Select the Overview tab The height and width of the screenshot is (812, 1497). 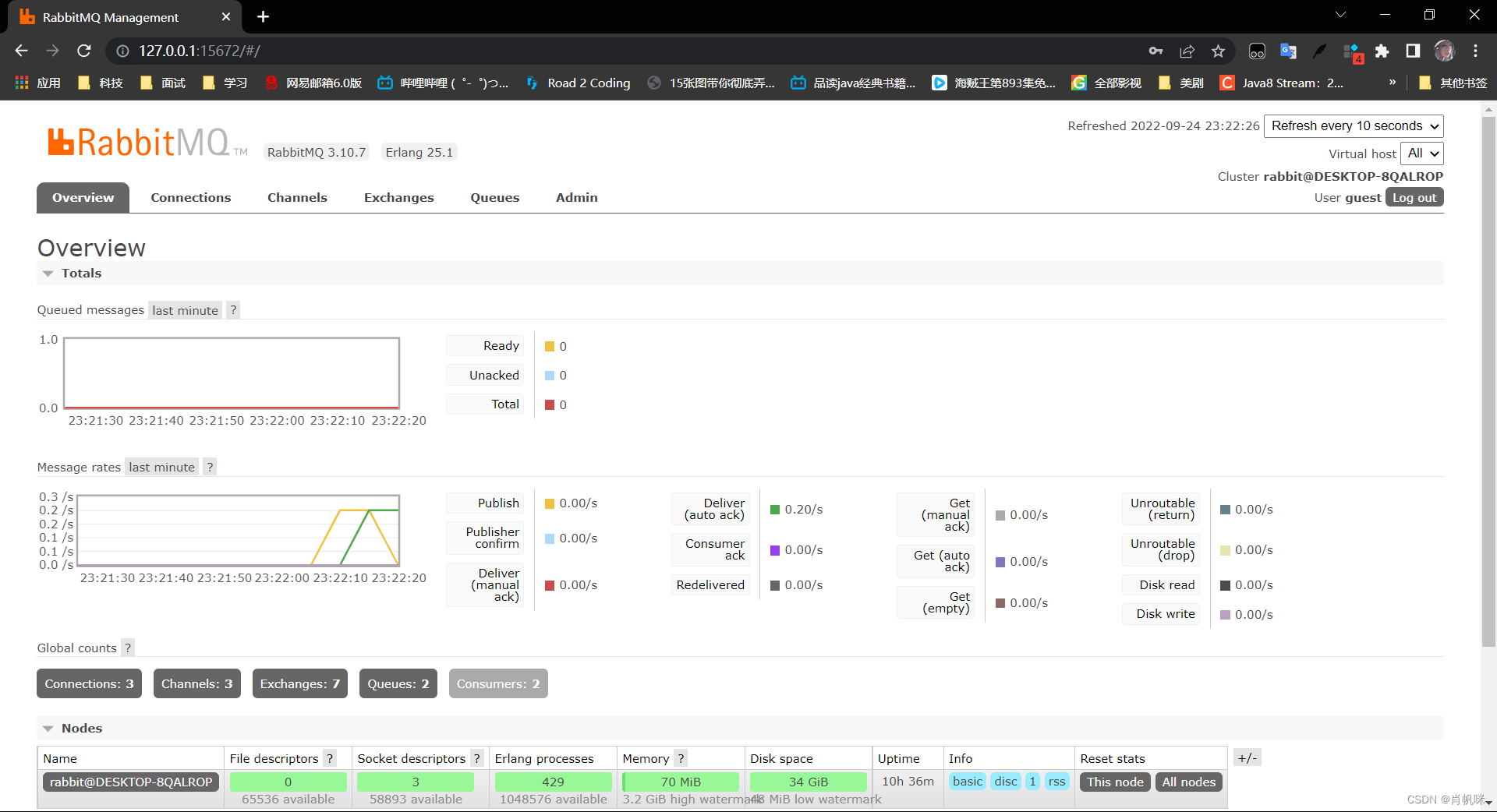[x=83, y=198]
